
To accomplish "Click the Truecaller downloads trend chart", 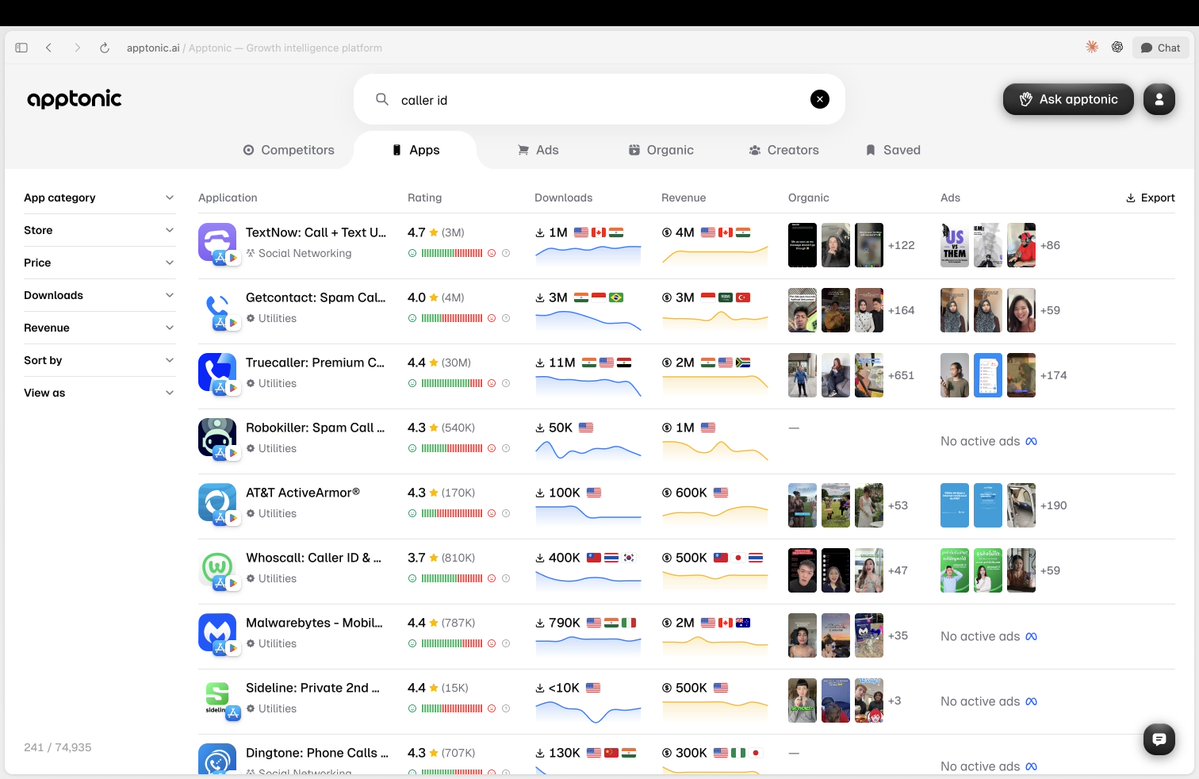I will coord(588,385).
